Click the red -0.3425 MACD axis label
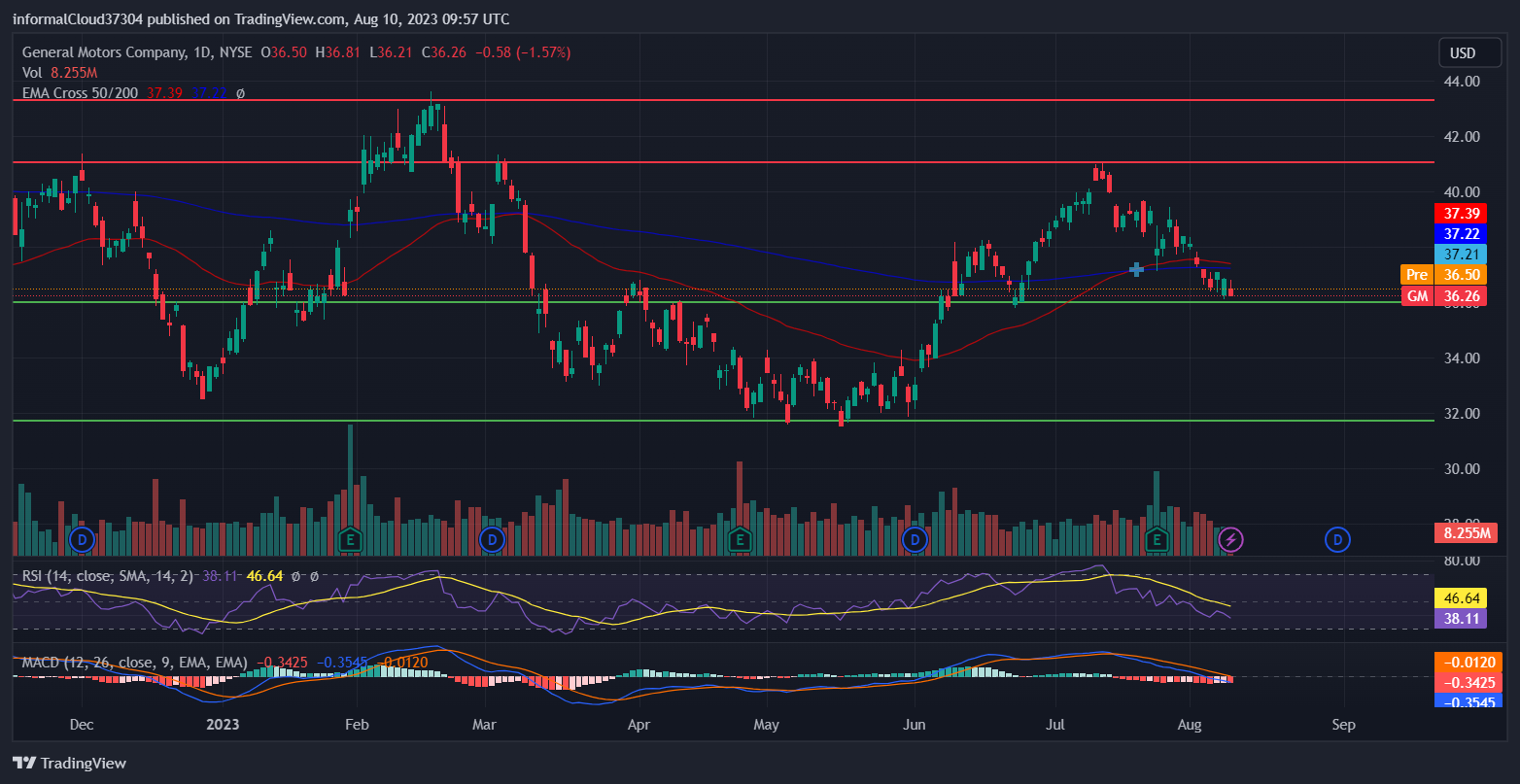 tap(1468, 682)
